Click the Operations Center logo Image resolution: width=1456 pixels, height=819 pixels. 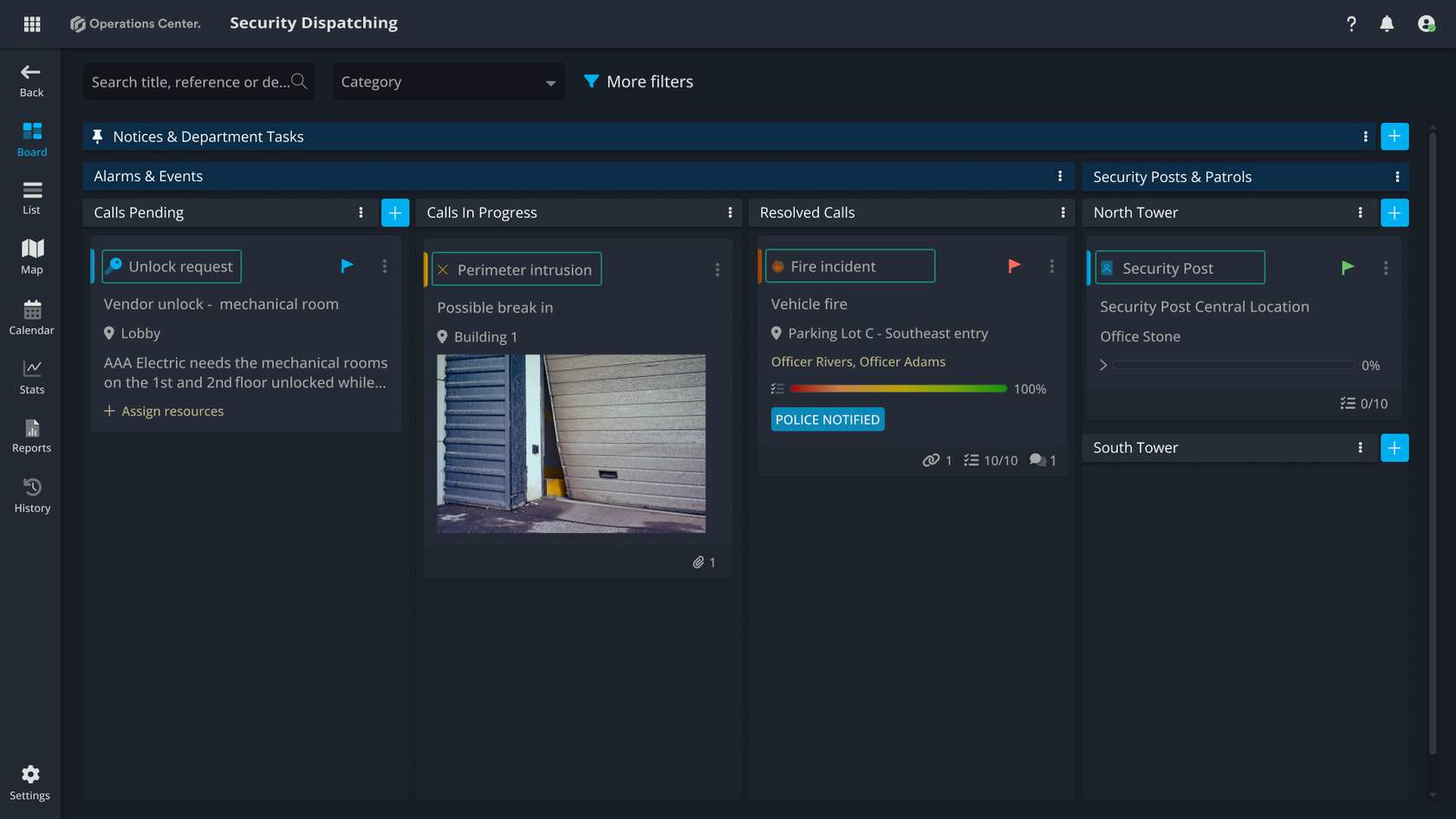coord(135,23)
